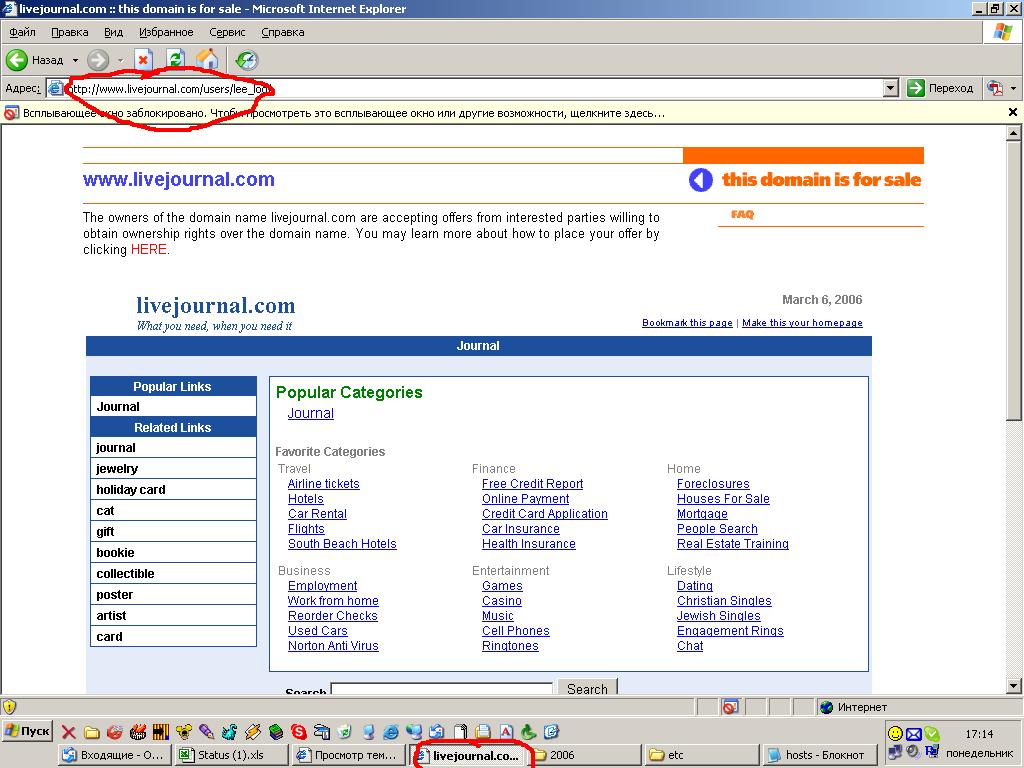Go to the Home page icon
This screenshot has height=768, width=1024.
pyautogui.click(x=207, y=60)
